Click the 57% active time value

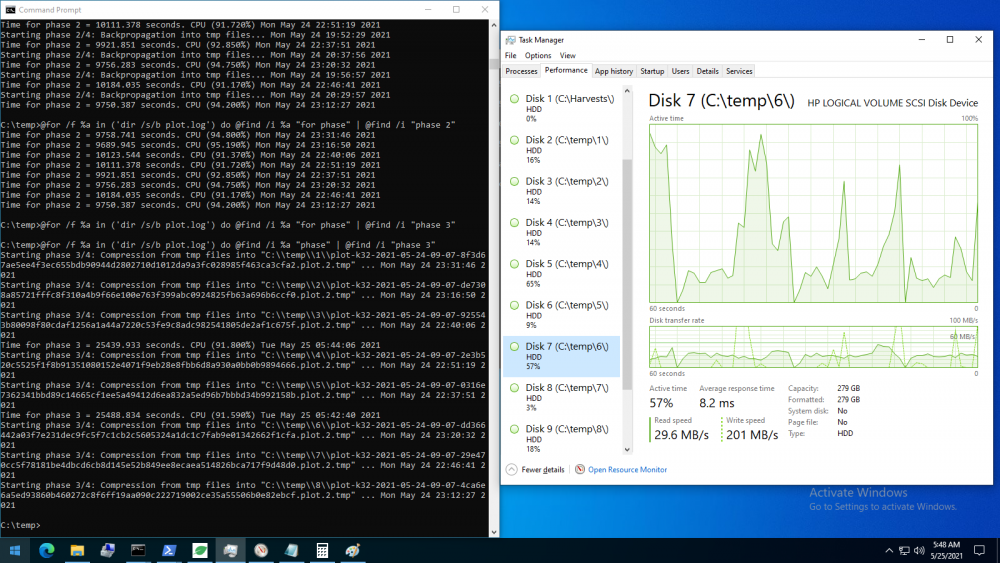click(661, 403)
